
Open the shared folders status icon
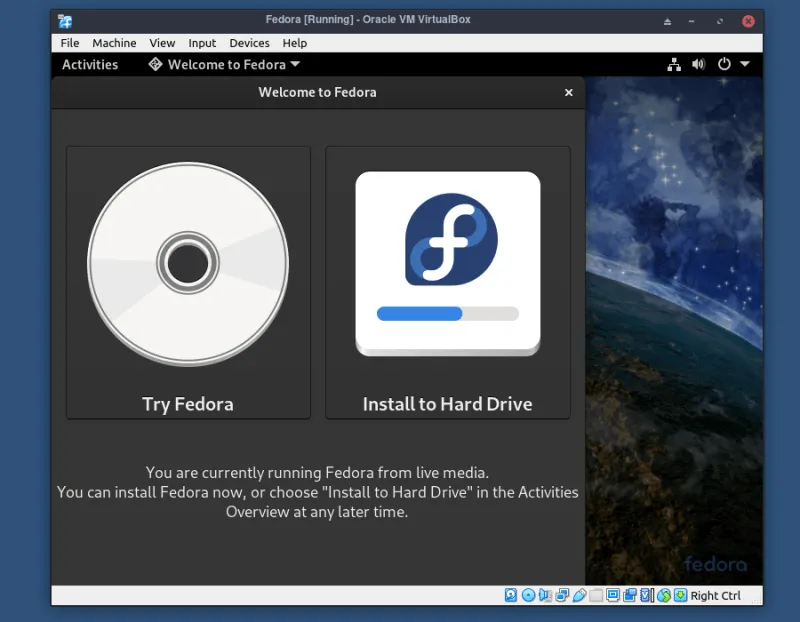[596, 595]
